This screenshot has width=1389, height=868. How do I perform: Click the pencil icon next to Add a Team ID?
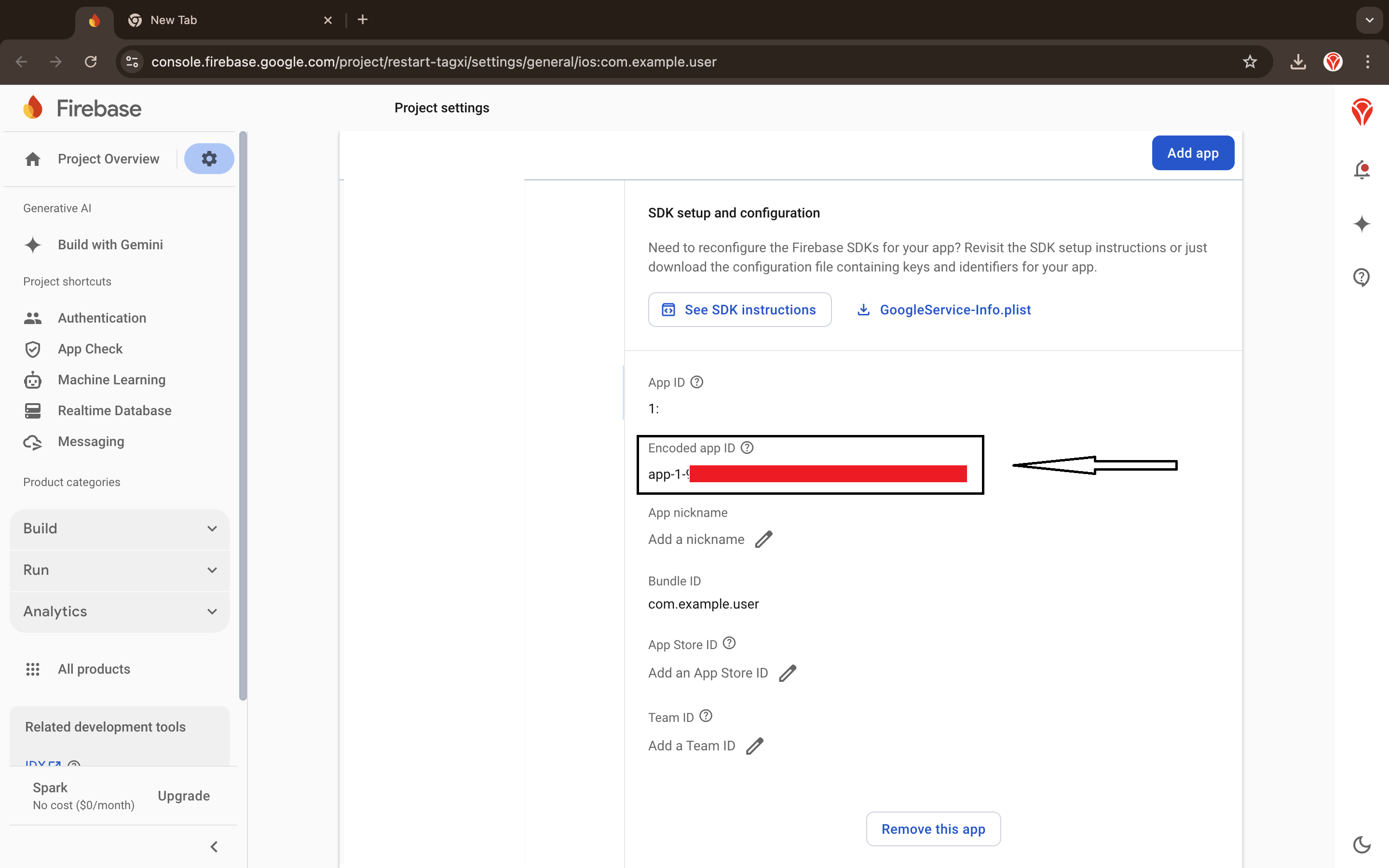pos(754,746)
